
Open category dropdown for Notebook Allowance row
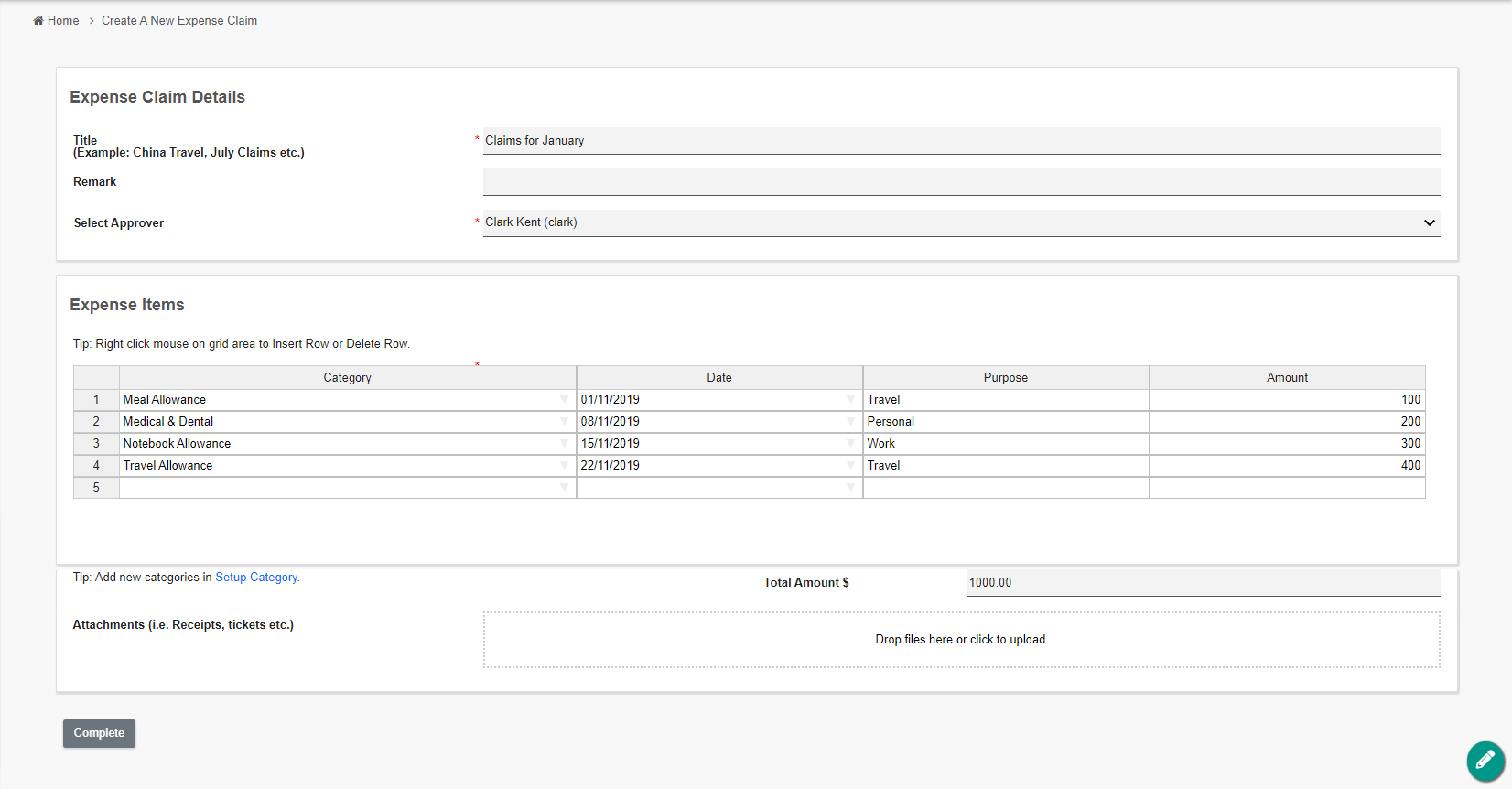click(x=564, y=444)
